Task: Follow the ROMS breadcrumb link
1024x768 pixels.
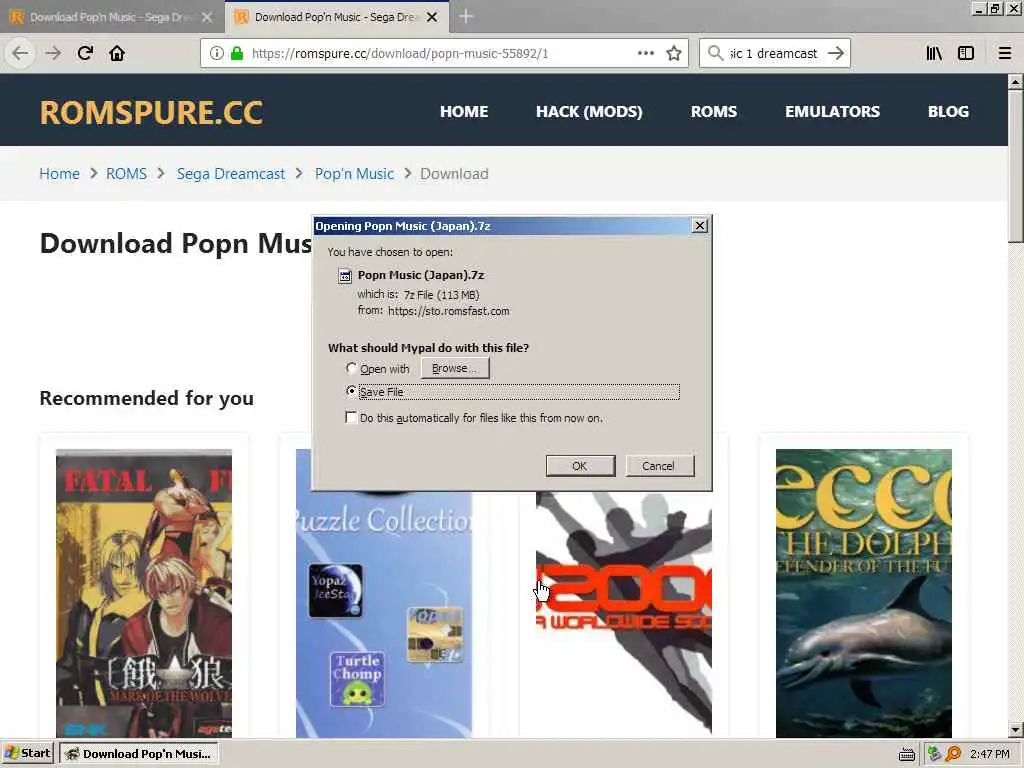Action: 127,174
